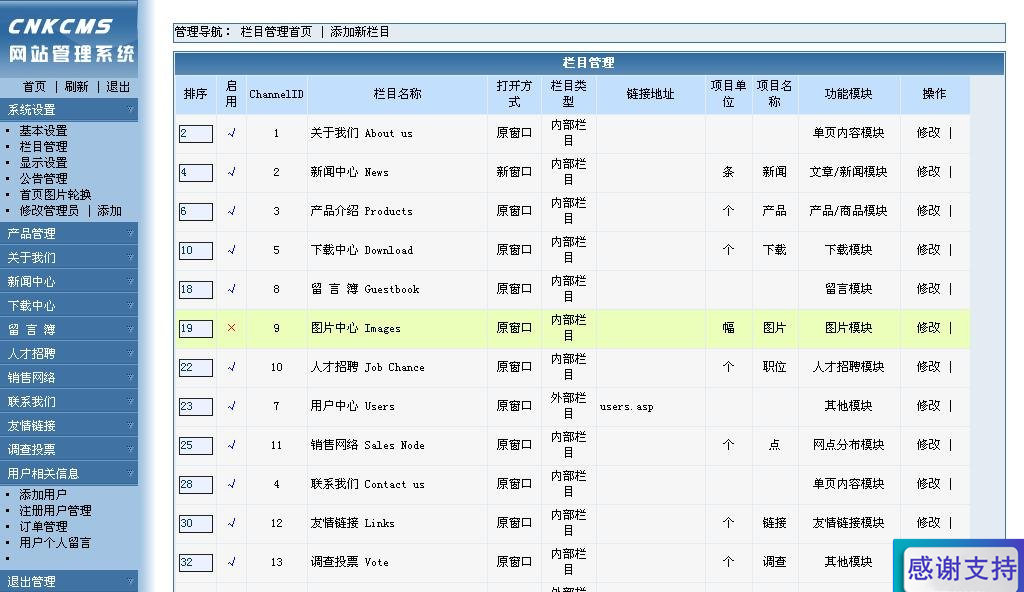The image size is (1024, 592).
Task: Collapse the 系统设置 sidebar section arrow
Action: tap(130, 110)
